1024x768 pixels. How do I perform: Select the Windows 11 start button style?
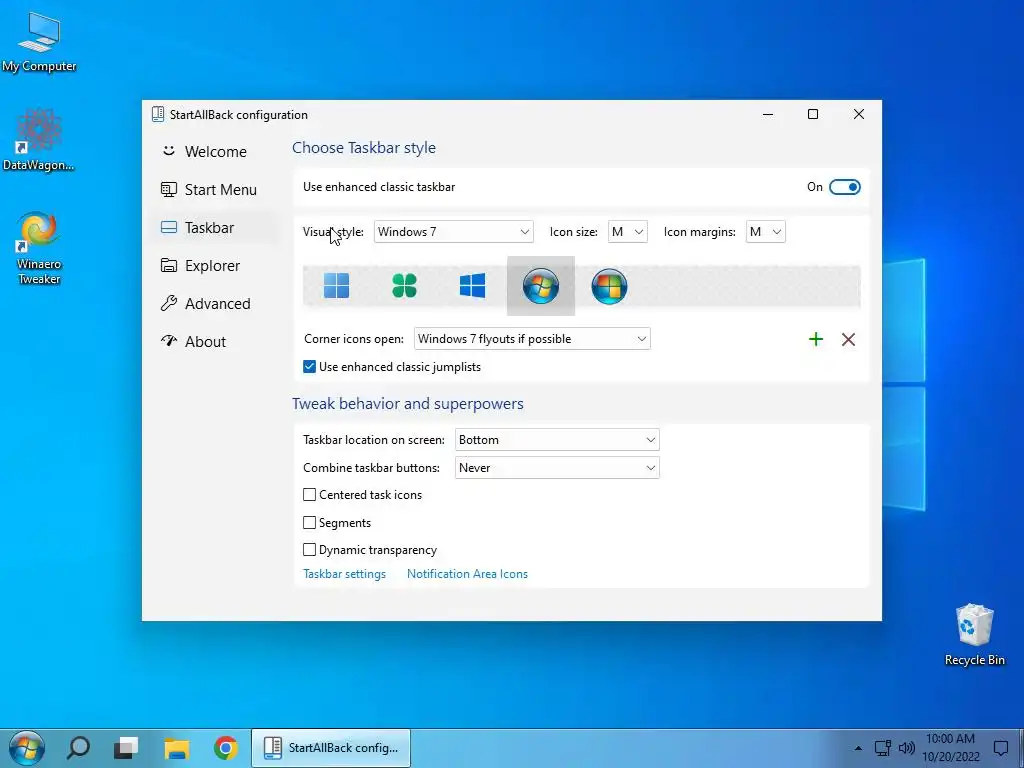(x=336, y=285)
